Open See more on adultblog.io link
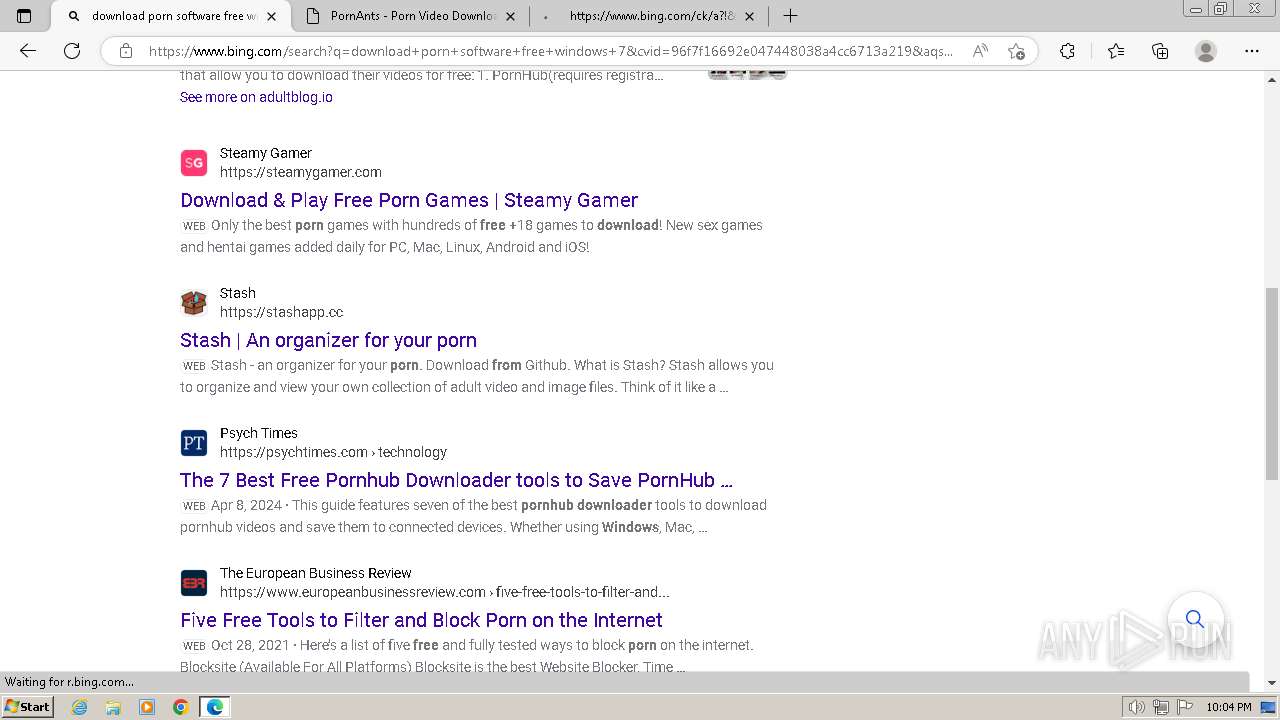Screen dimensions: 1280x720 256,97
